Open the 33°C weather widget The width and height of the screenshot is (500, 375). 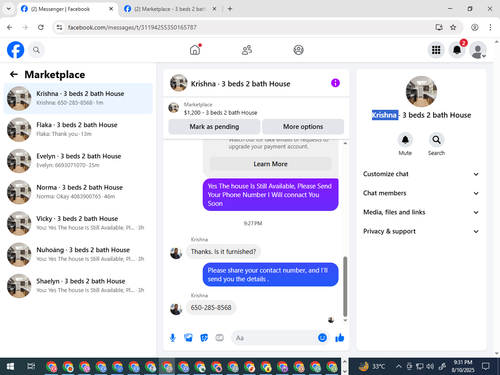(x=372, y=366)
